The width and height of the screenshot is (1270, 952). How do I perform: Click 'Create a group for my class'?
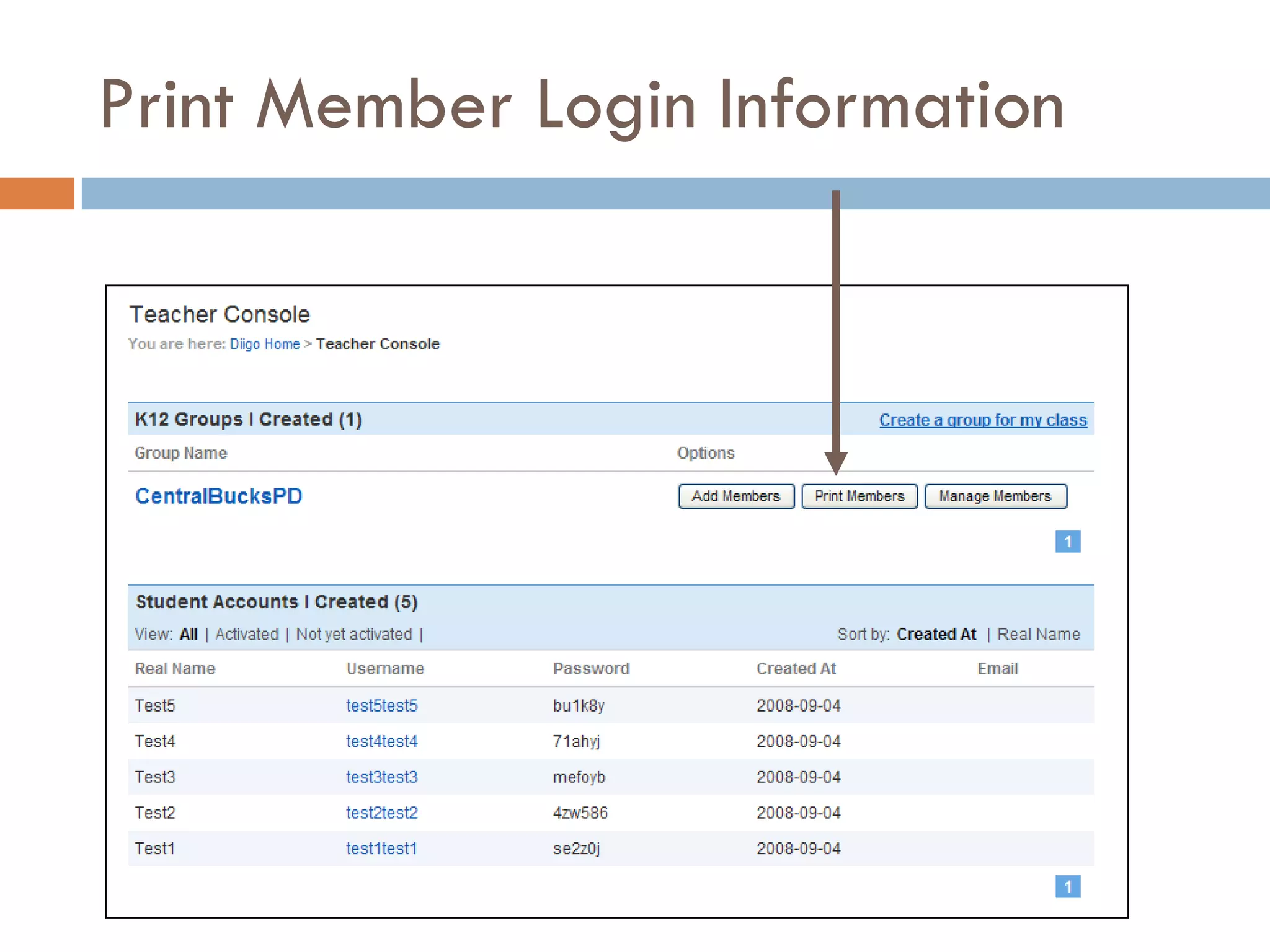982,420
